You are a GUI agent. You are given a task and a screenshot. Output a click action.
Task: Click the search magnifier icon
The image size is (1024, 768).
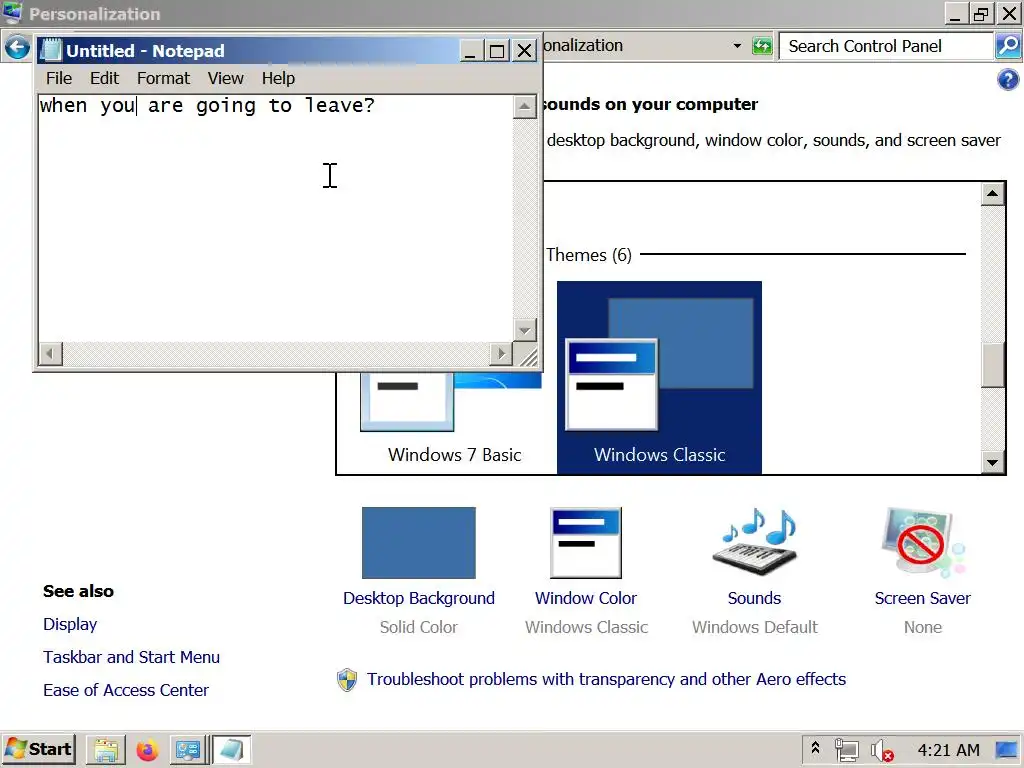[x=1008, y=46]
